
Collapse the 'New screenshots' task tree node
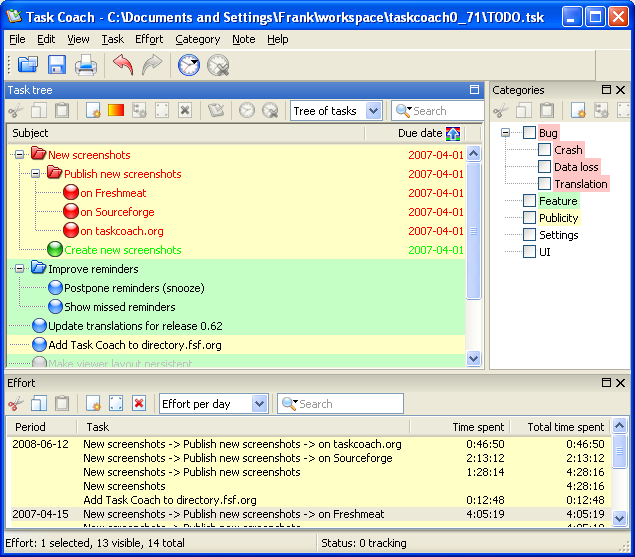click(19, 155)
